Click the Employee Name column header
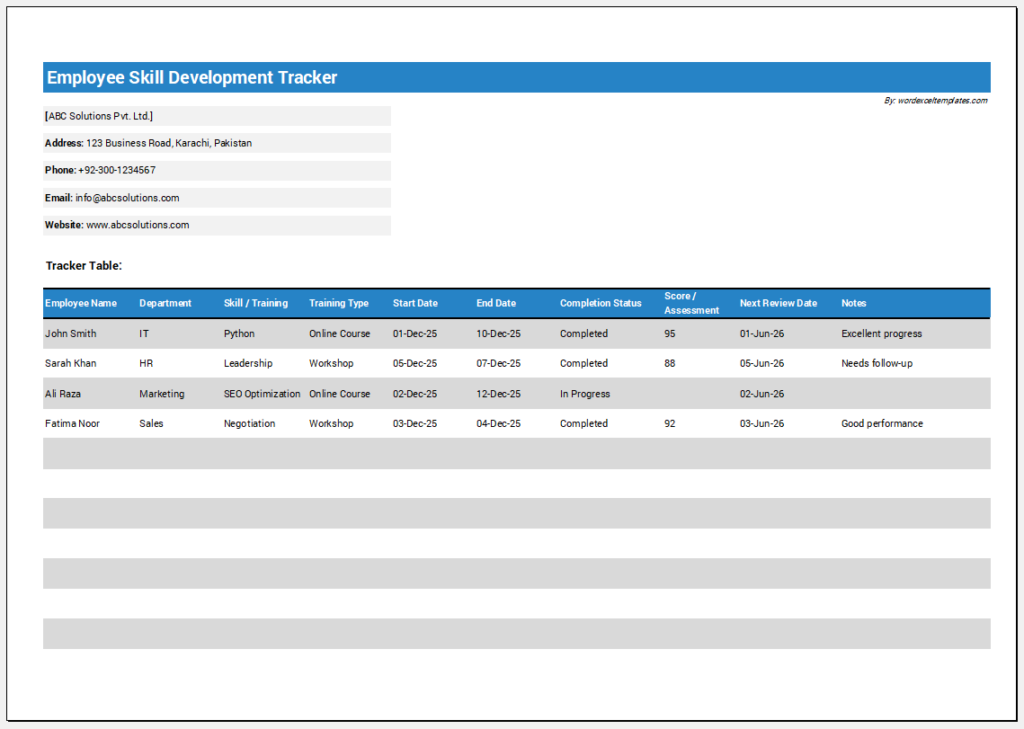 click(x=81, y=303)
